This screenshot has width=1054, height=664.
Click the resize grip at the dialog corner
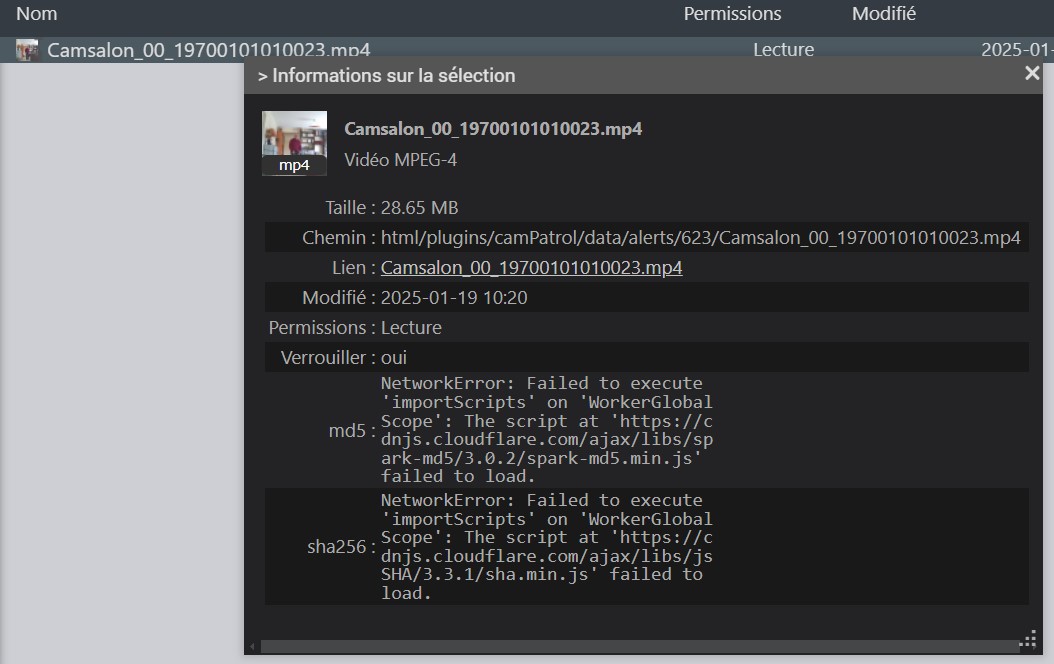pyautogui.click(x=1028, y=639)
